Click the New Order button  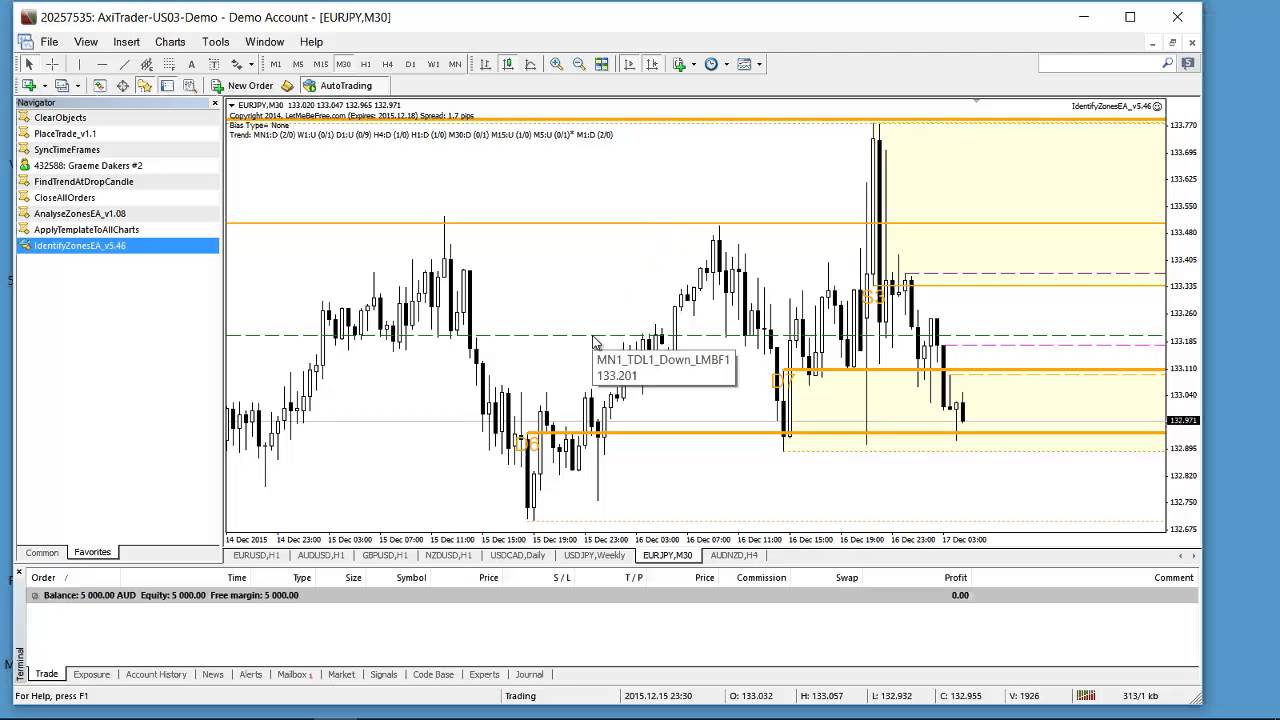tap(241, 86)
